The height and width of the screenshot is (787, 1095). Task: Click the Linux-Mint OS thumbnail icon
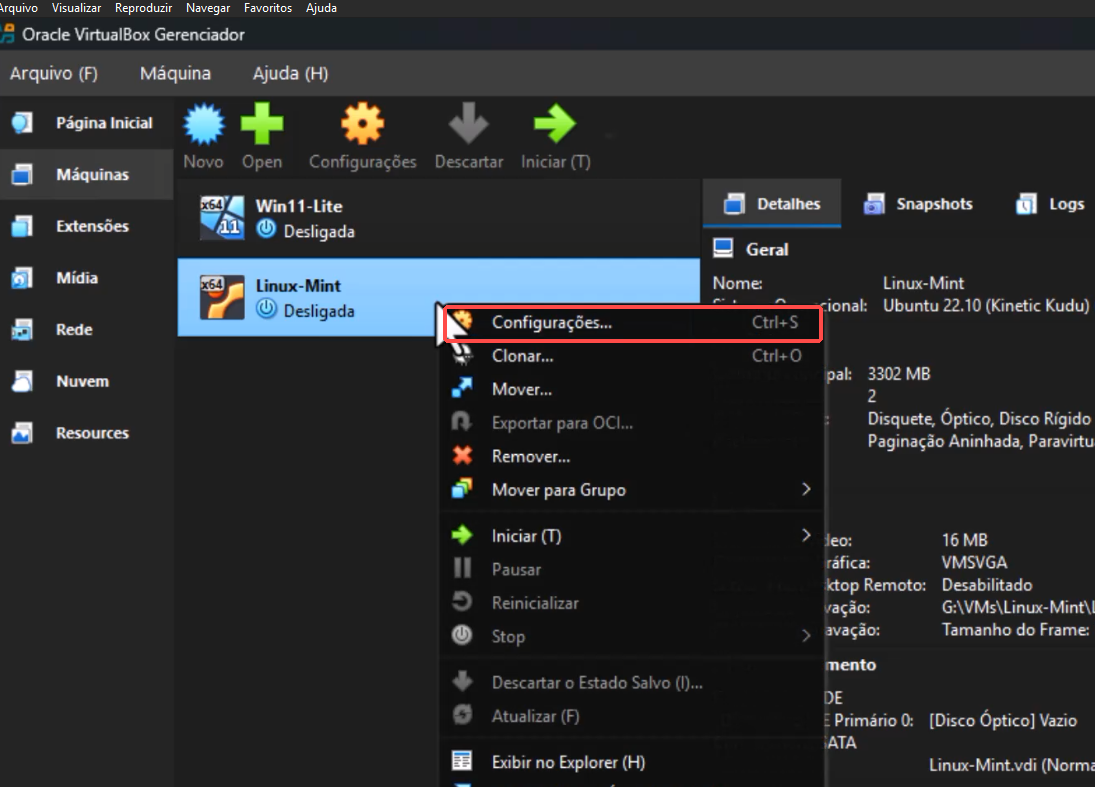pyautogui.click(x=222, y=297)
